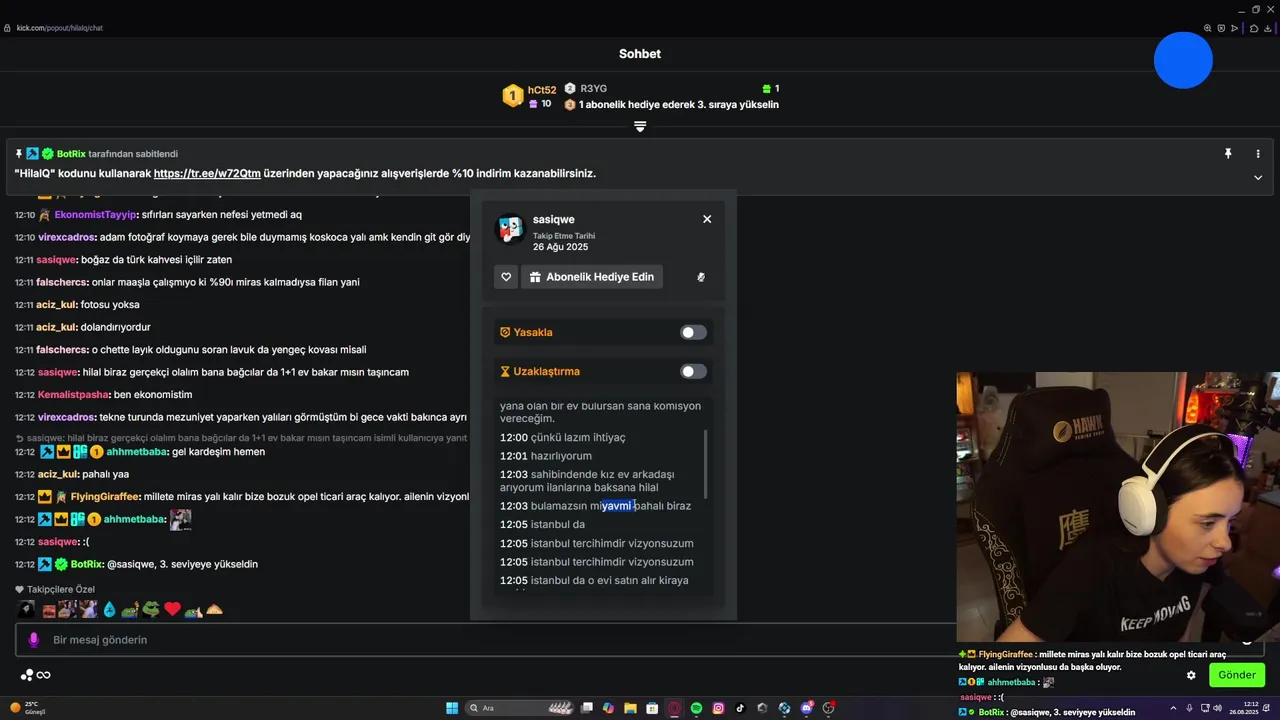Expand the gift leaderboard arrow below header

(640, 126)
